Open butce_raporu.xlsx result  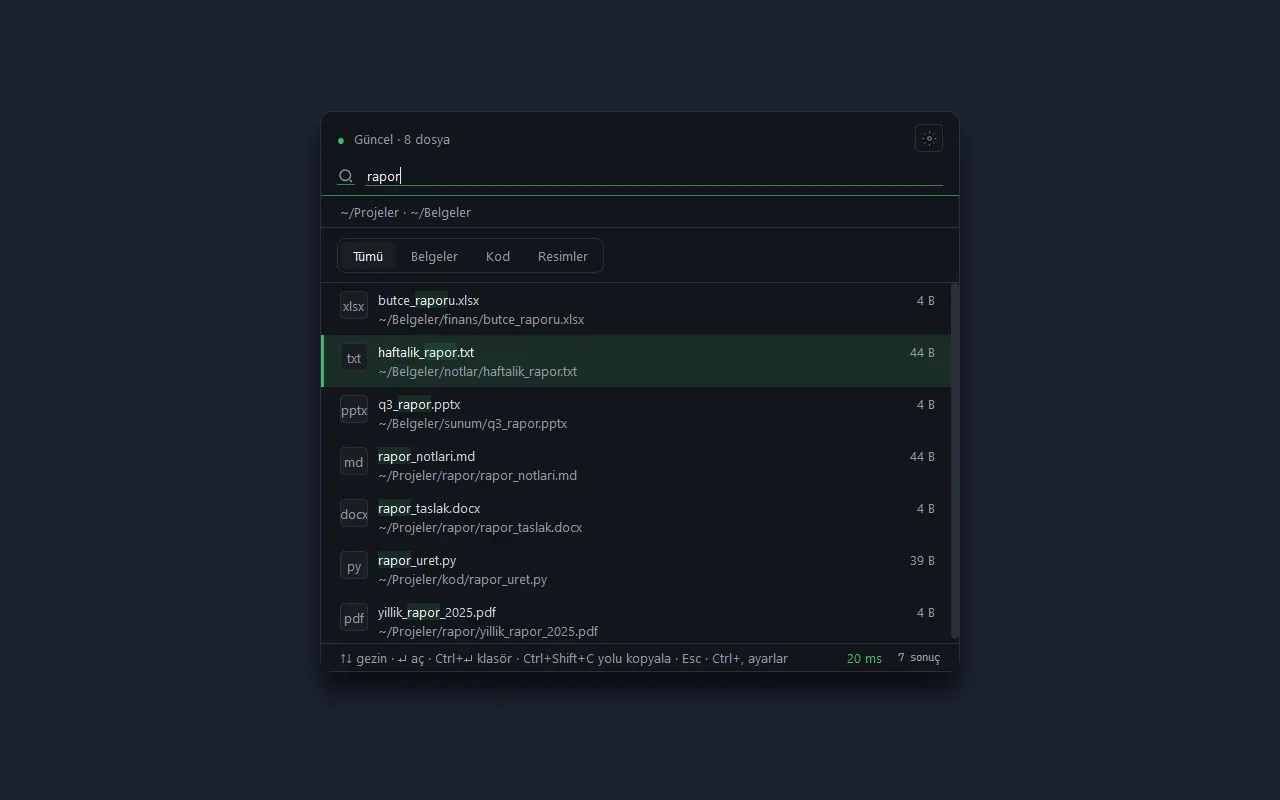click(x=636, y=309)
